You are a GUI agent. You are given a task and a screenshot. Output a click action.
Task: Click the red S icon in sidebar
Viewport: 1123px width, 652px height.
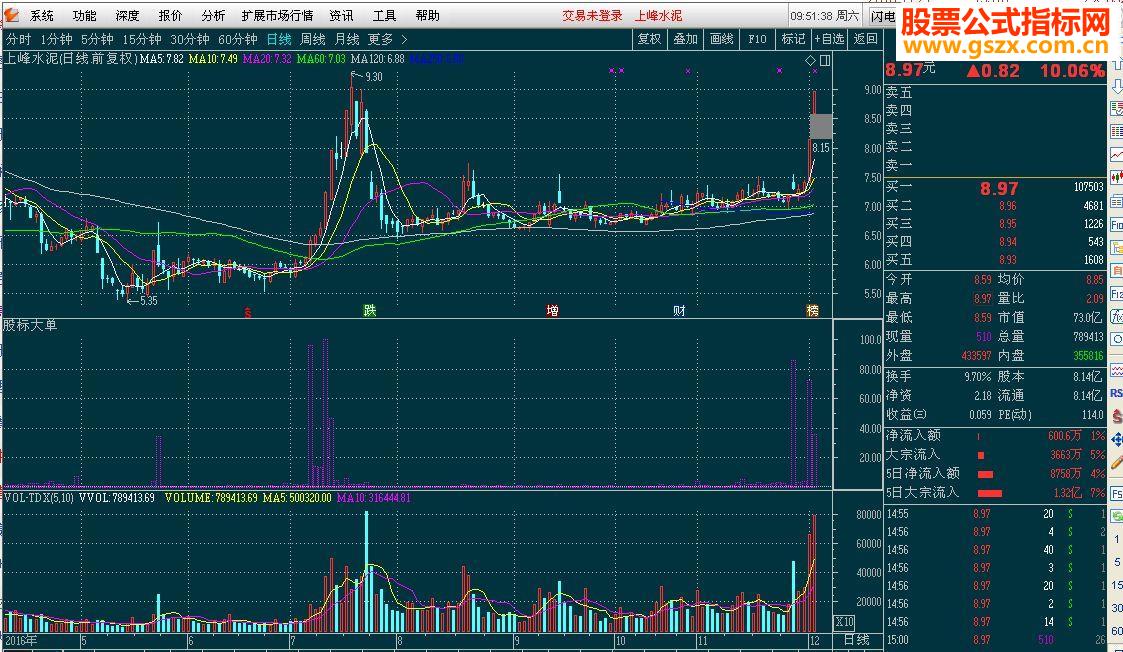point(1117,416)
